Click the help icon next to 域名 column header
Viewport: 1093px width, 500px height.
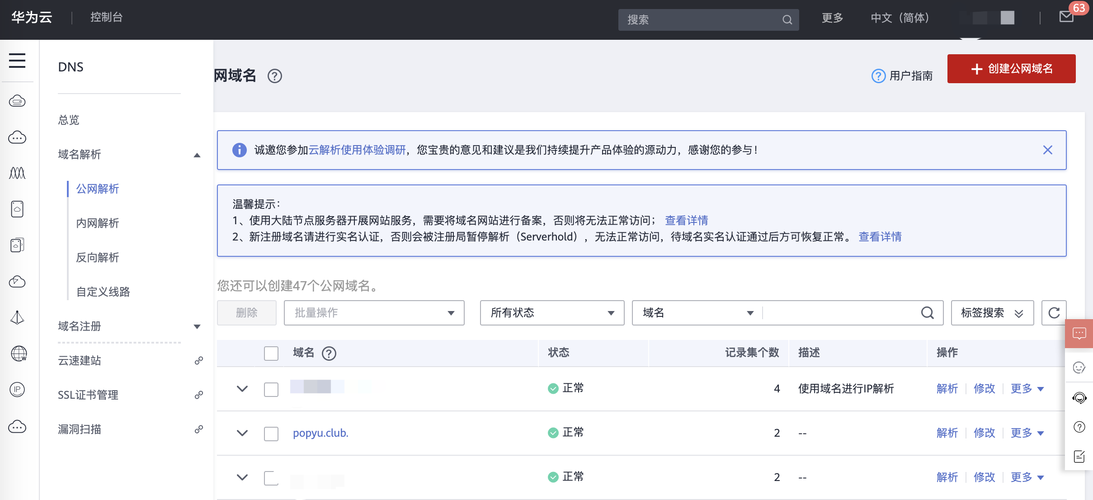tap(329, 354)
